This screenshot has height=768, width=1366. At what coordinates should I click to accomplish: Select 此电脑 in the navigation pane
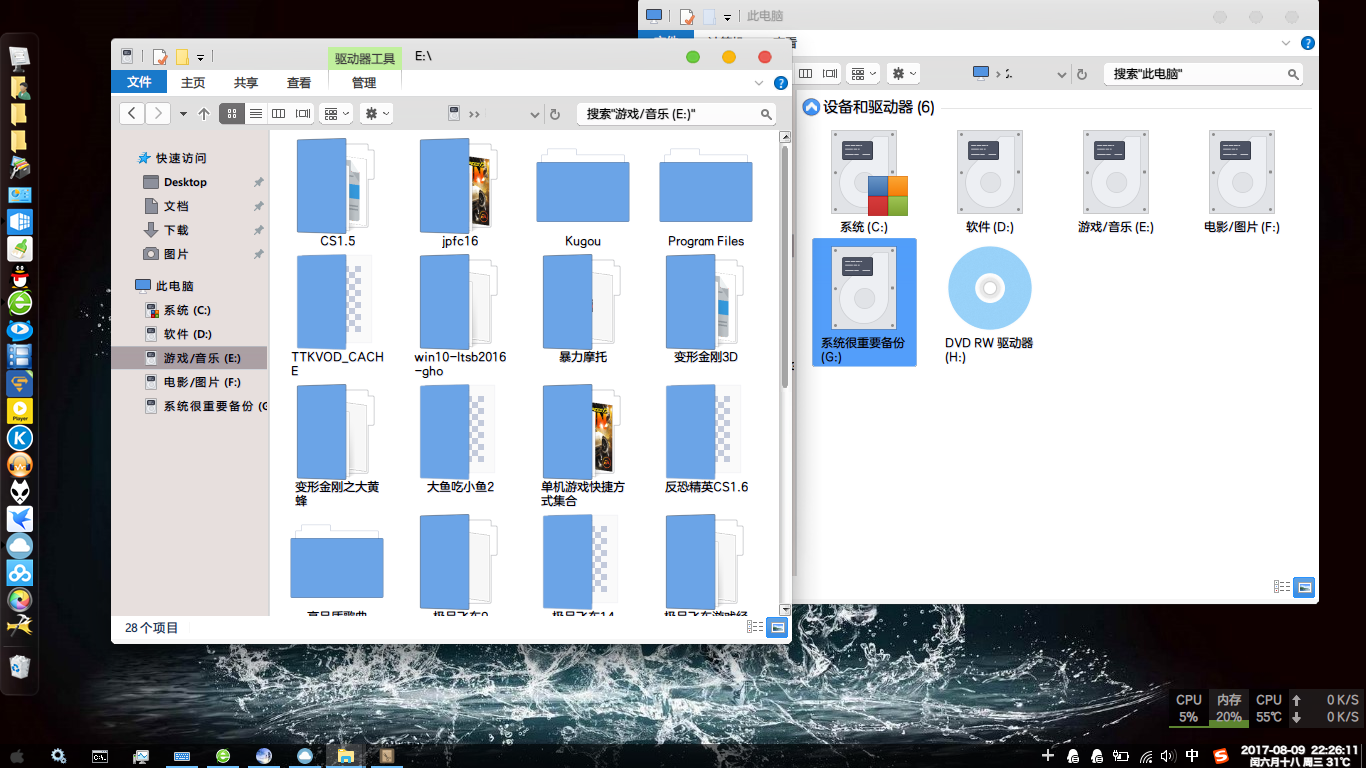[175, 286]
